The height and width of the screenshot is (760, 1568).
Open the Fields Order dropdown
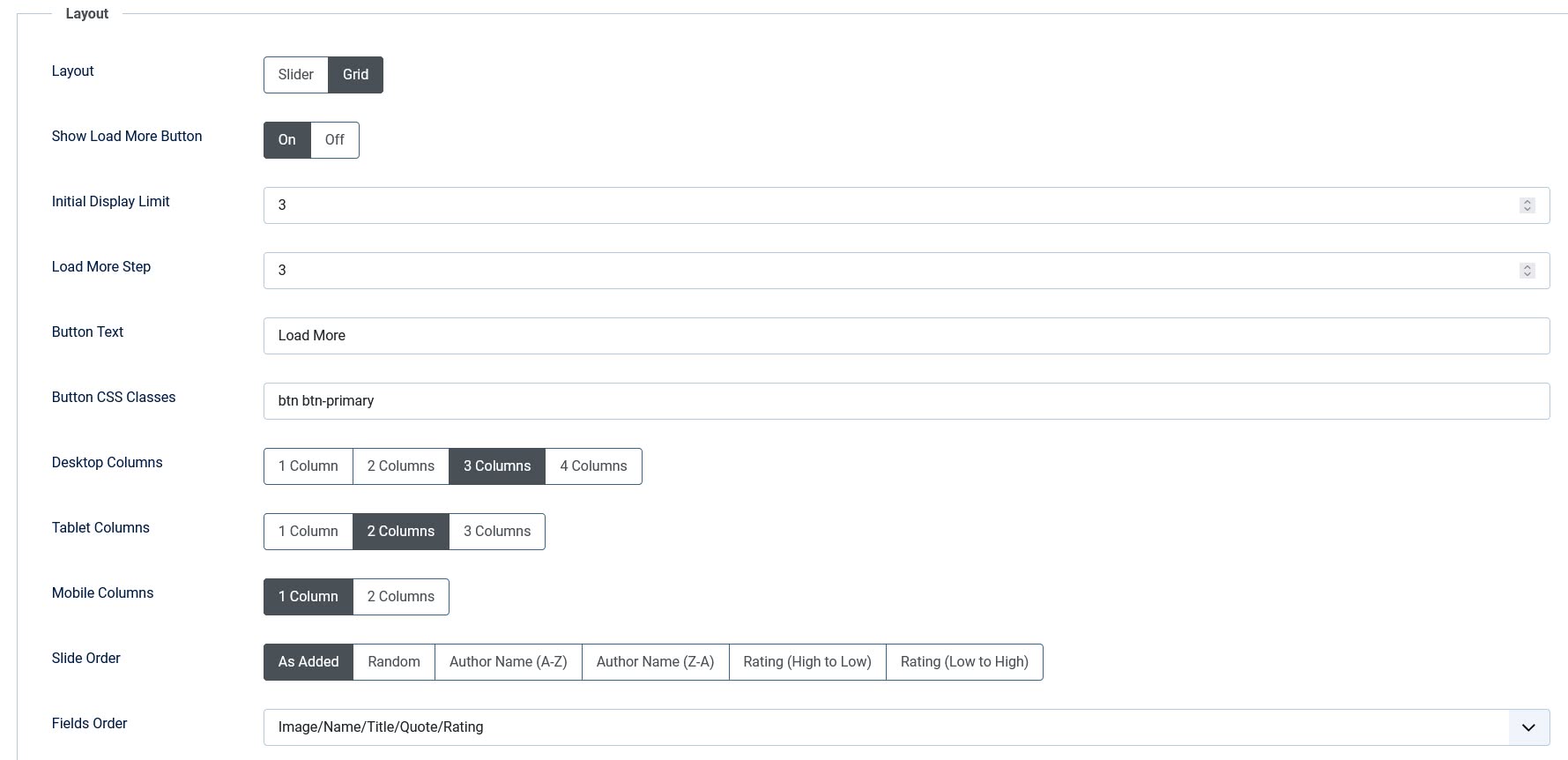(x=1527, y=727)
